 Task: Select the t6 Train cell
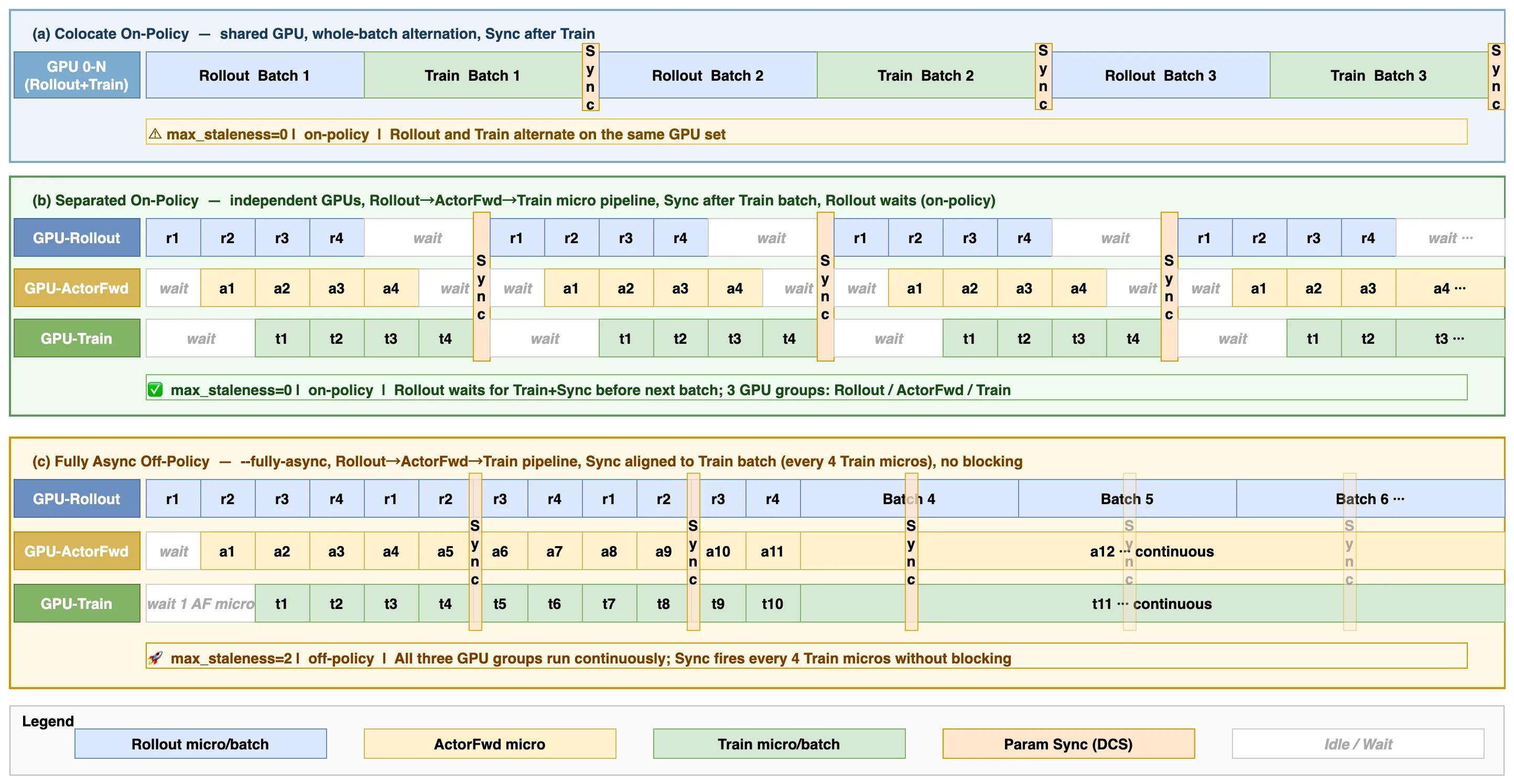pyautogui.click(x=555, y=603)
